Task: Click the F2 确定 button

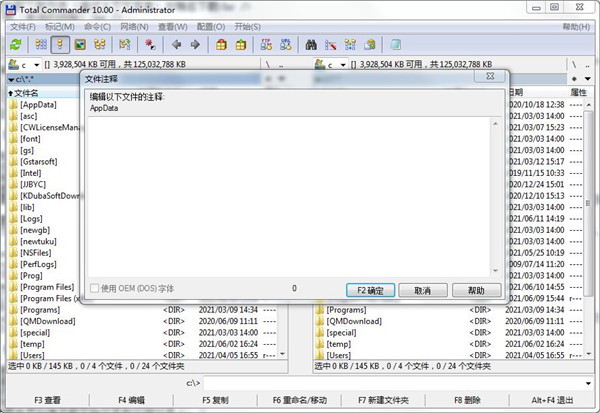Action: pyautogui.click(x=369, y=290)
